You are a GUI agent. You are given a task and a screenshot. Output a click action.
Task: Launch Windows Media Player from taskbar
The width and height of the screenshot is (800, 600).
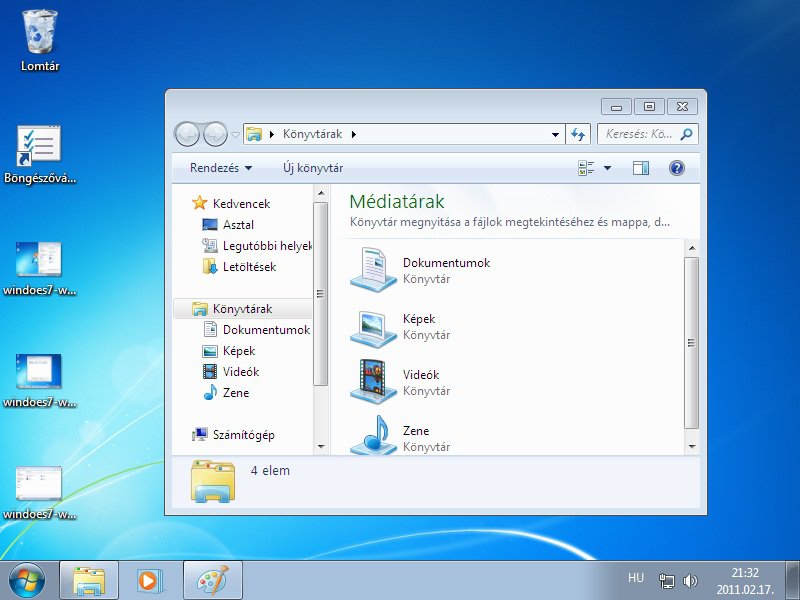150,580
